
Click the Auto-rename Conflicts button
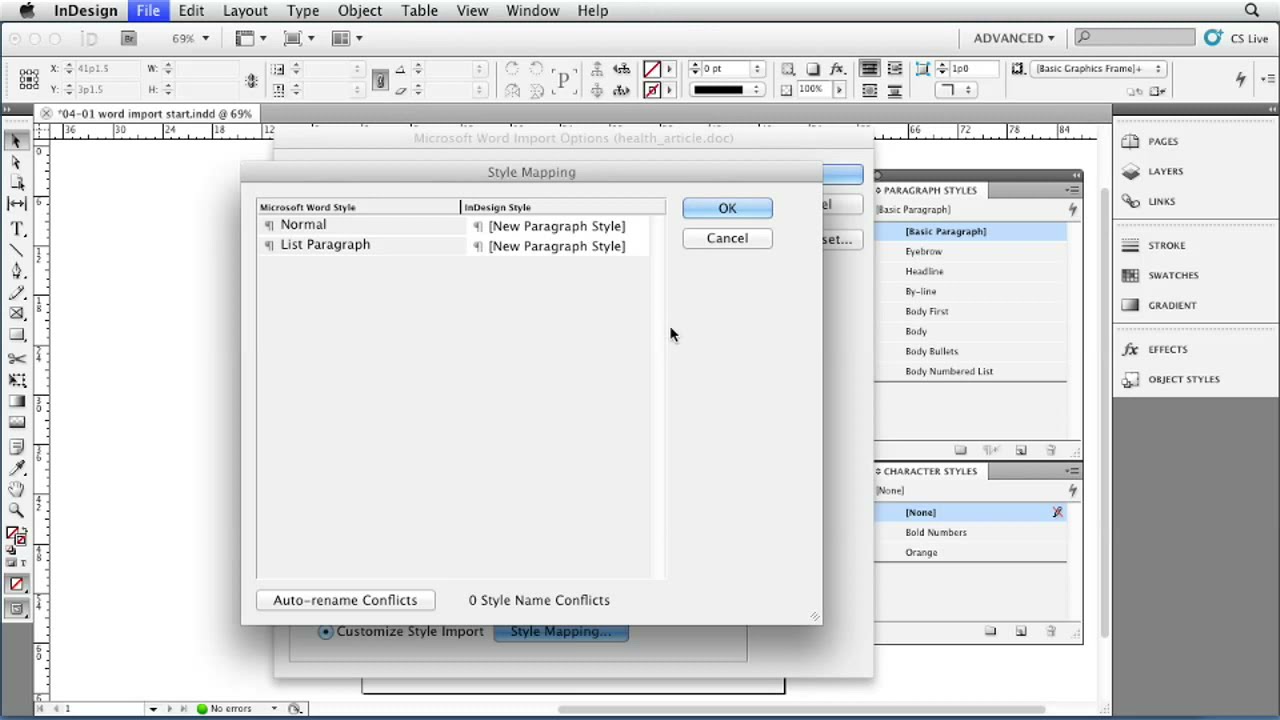[345, 600]
